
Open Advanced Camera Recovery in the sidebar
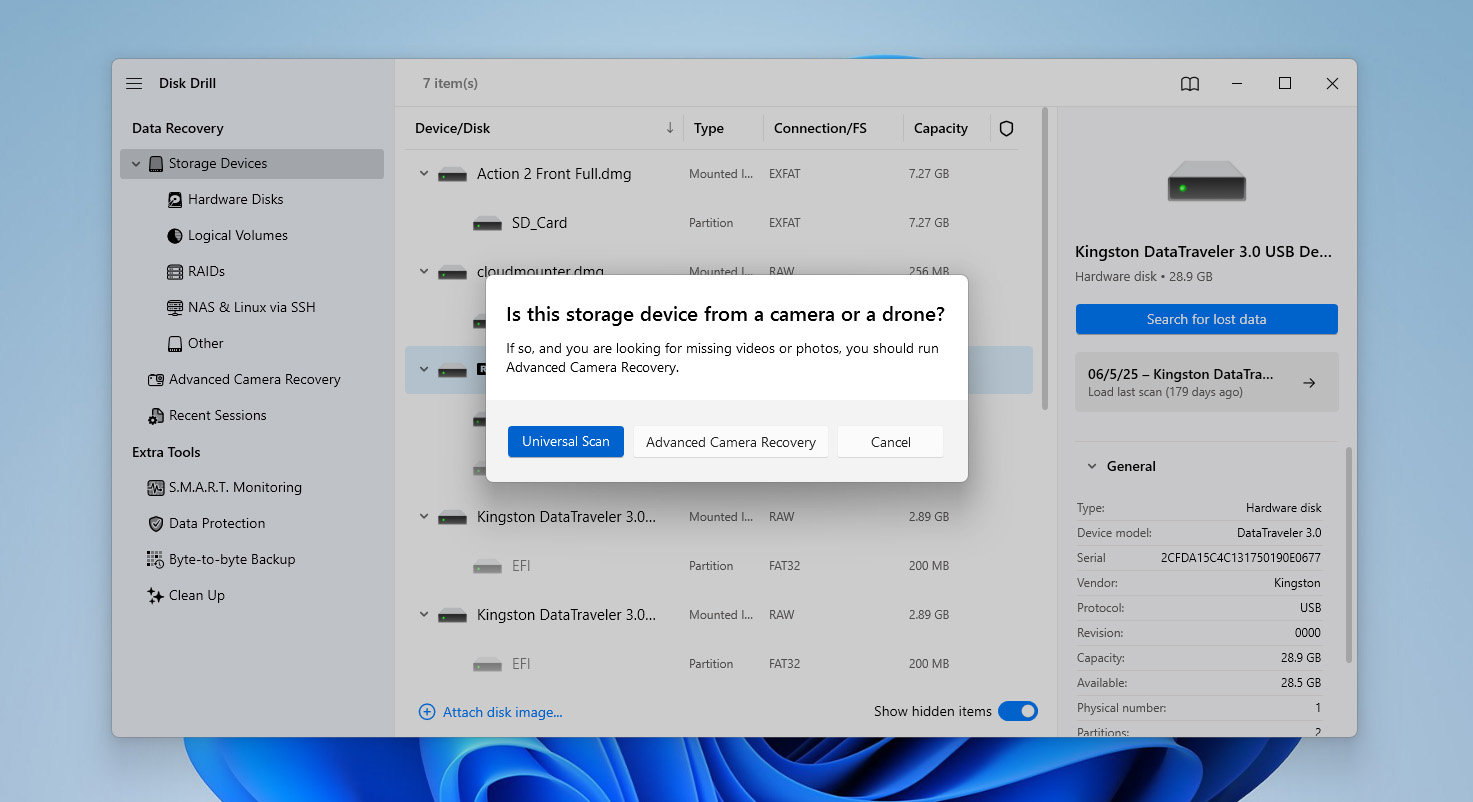point(254,379)
